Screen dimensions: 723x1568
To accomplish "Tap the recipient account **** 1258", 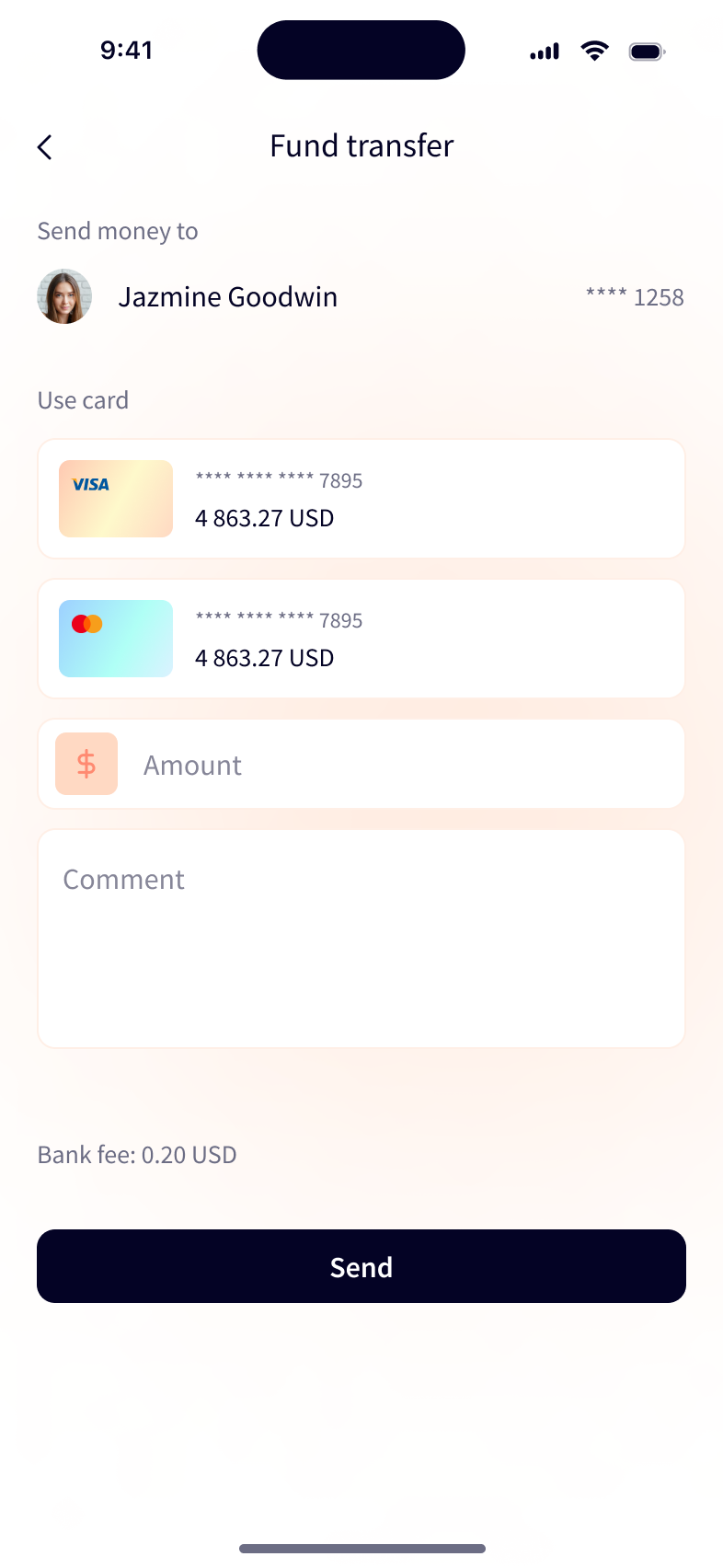I will 635,297.
